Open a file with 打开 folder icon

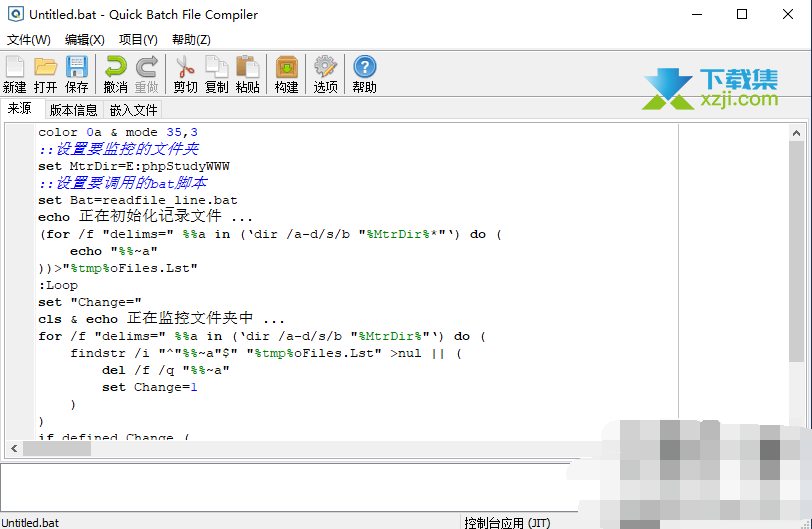click(46, 74)
